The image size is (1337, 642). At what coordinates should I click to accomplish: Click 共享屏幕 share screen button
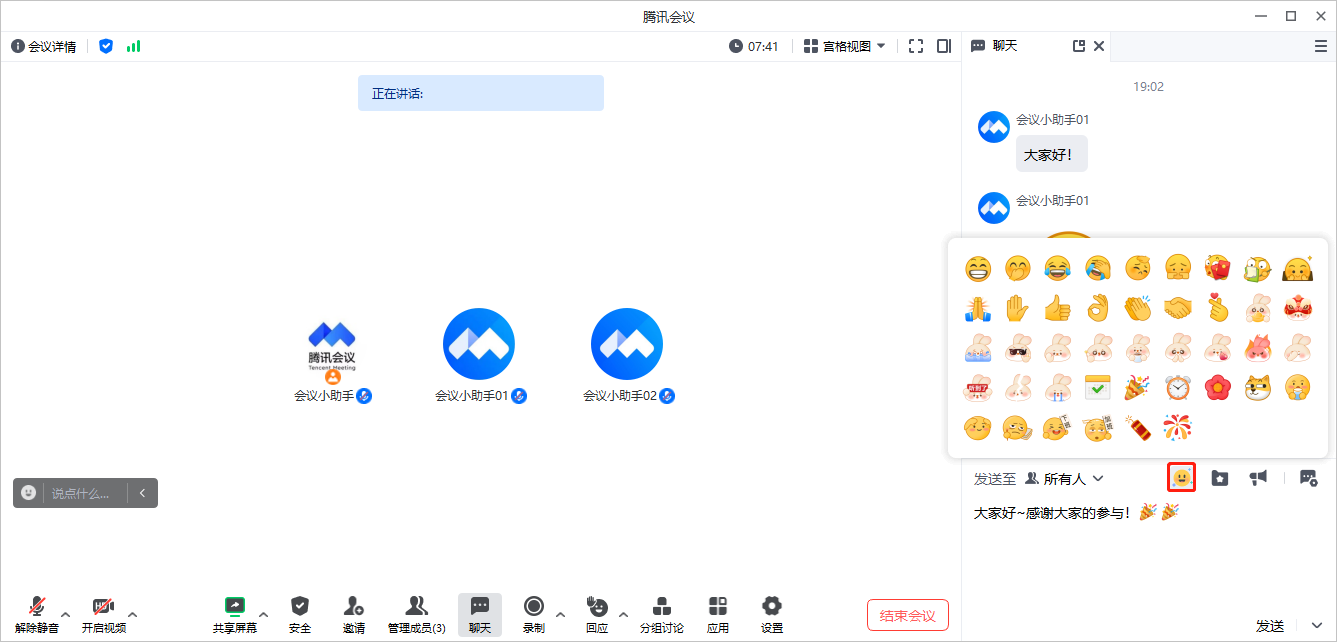point(235,615)
